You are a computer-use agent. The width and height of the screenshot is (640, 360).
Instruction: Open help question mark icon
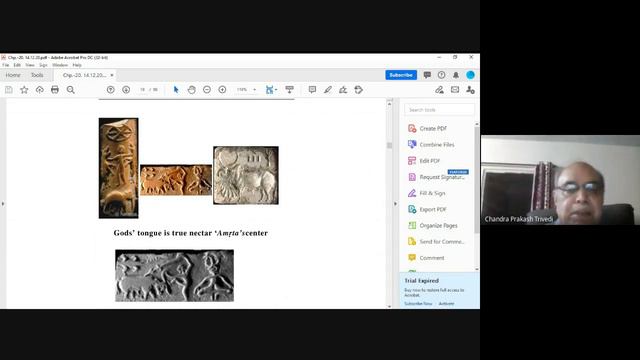441,75
